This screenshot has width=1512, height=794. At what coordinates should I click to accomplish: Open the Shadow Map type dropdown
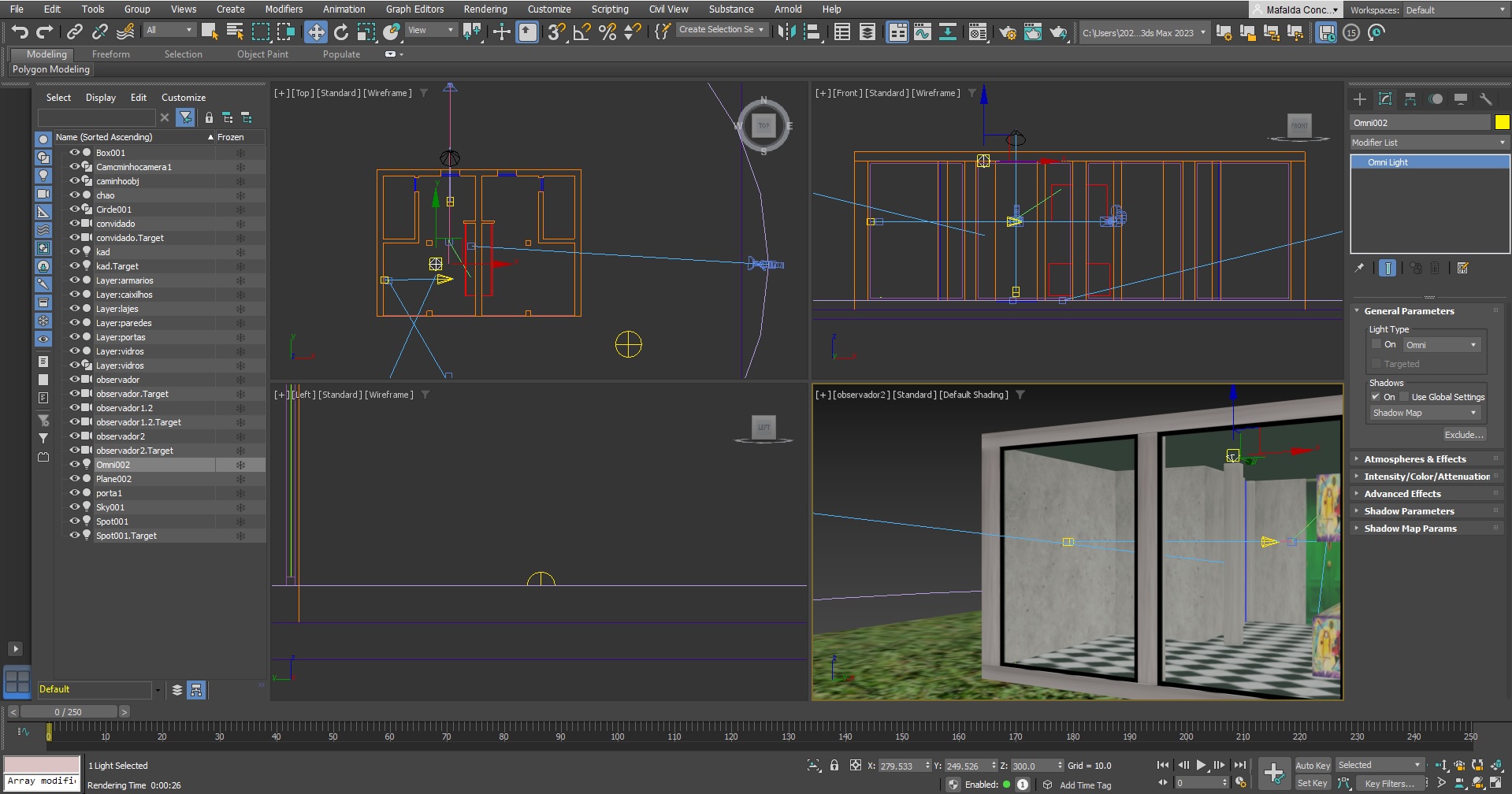(1424, 413)
